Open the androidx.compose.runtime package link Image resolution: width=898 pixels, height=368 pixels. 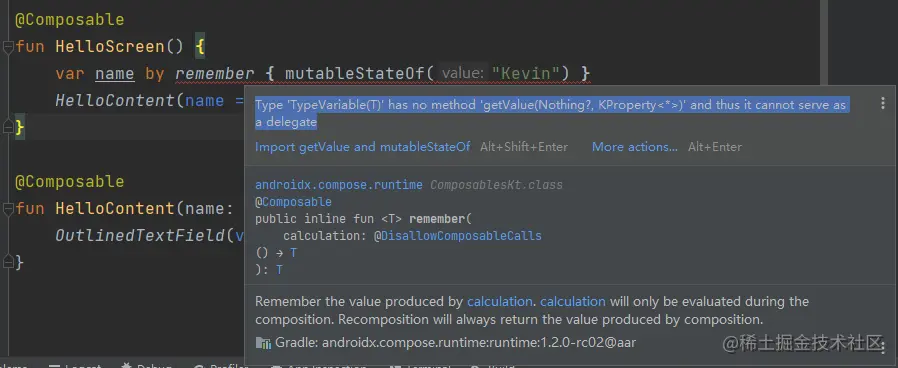[338, 185]
